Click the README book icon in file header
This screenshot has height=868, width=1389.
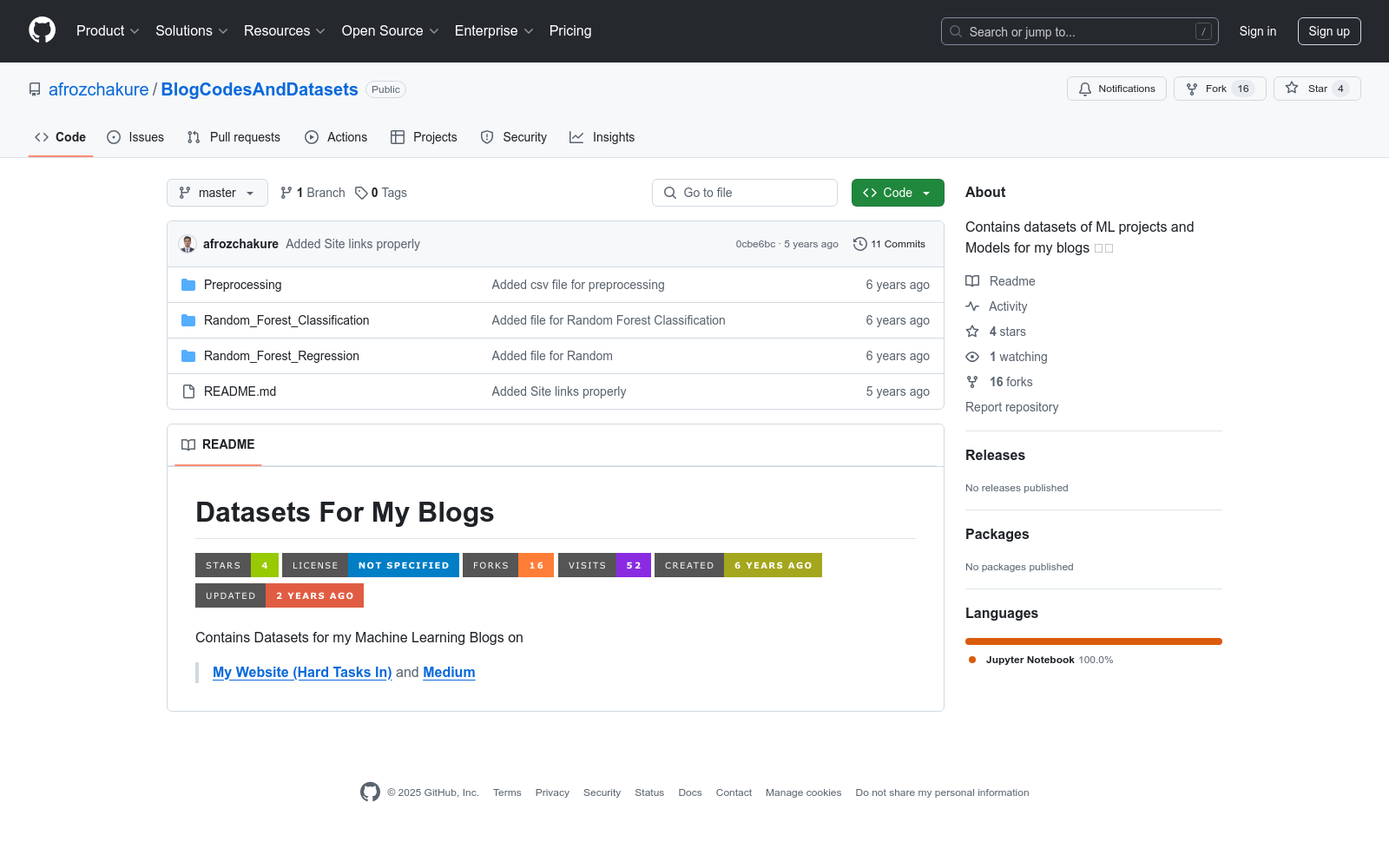click(x=188, y=444)
